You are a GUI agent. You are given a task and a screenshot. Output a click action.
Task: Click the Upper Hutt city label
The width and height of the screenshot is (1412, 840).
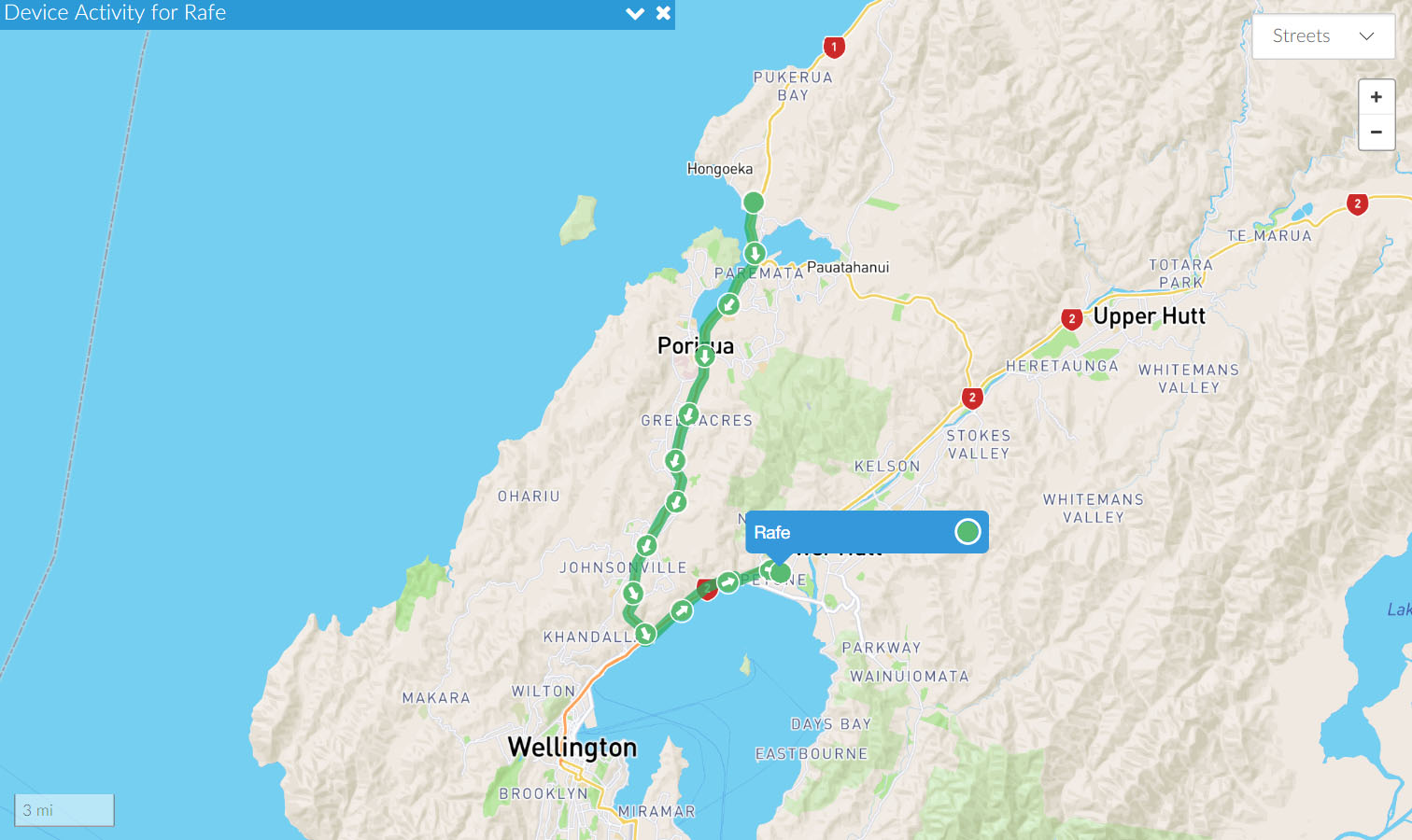click(1150, 316)
